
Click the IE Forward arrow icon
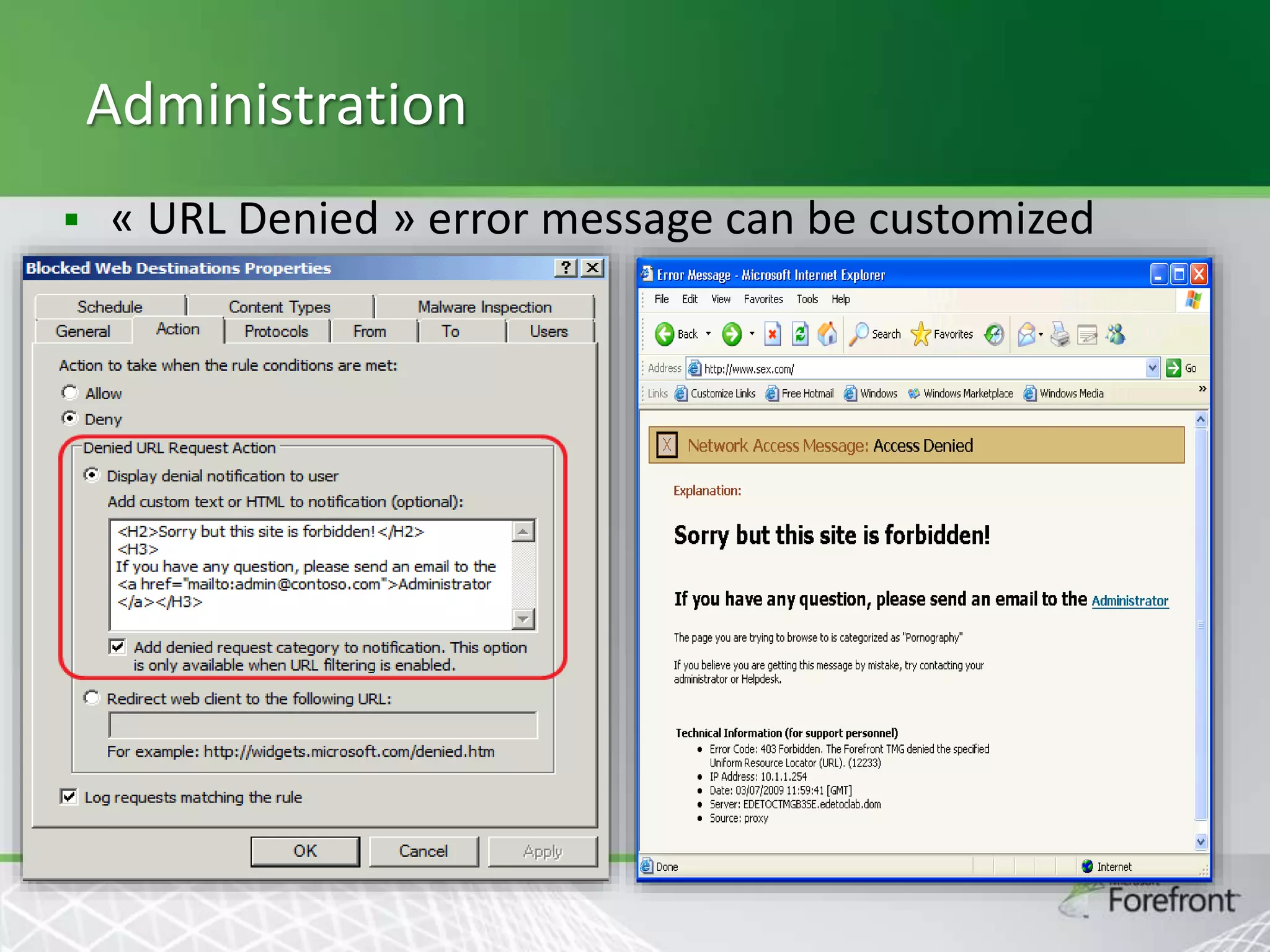click(732, 334)
